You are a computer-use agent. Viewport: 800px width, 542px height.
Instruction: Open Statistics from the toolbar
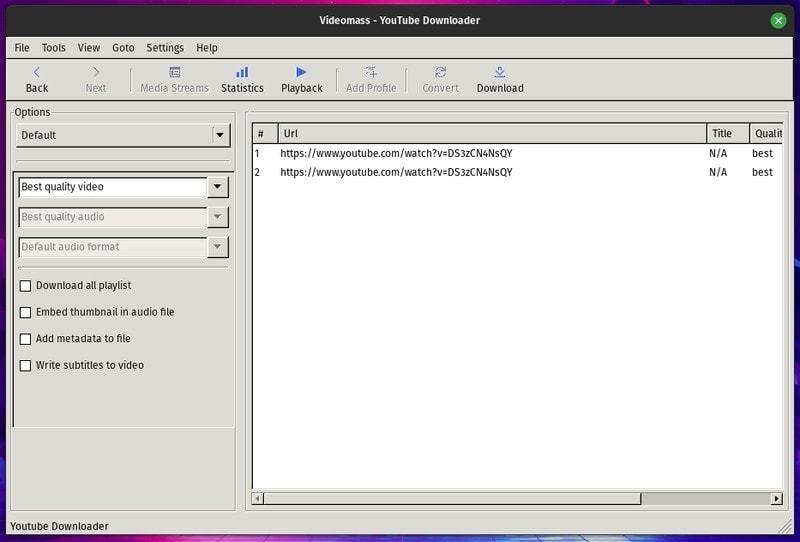[x=242, y=73]
